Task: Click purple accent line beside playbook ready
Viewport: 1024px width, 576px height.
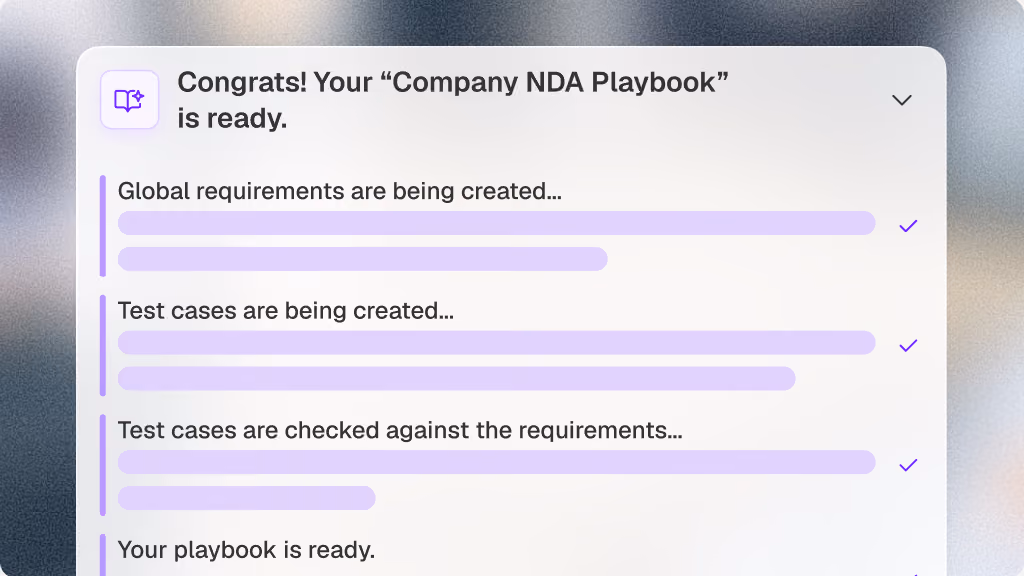Action: 103,555
